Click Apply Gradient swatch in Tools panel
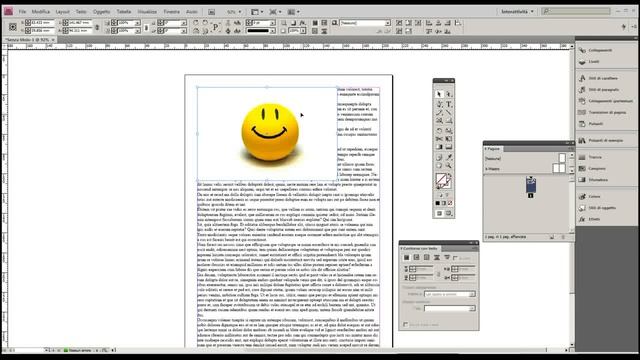The height and width of the screenshot is (360, 640). coord(444,203)
